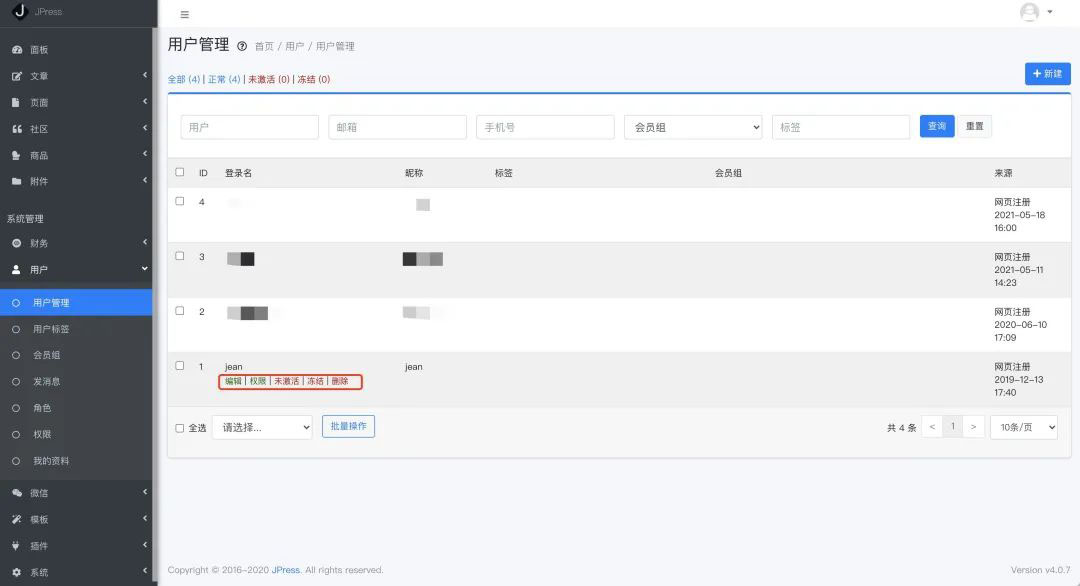This screenshot has width=1080, height=586.
Task: Enable the 全选 checkbox below the table
Action: [x=180, y=428]
